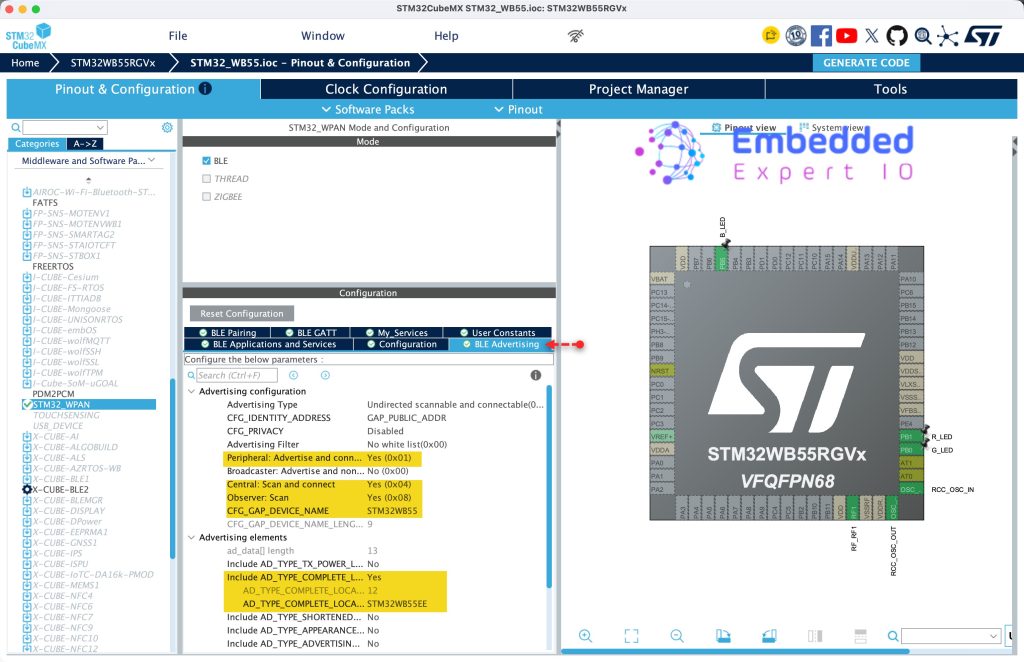Viewport: 1024px width, 662px height.
Task: Click the configuration panel vertical scrollbar
Action: (549, 488)
